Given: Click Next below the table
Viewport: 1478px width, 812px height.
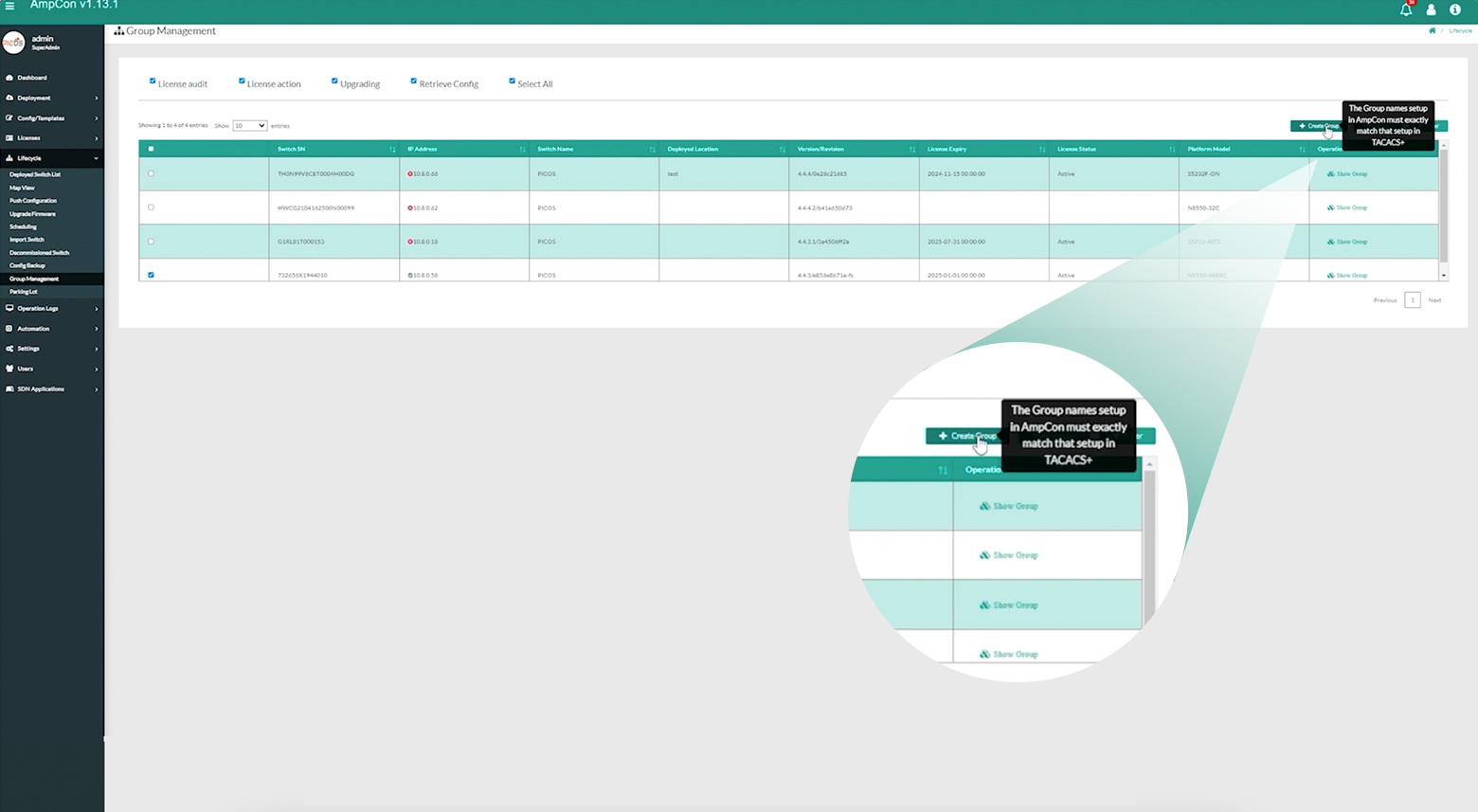Looking at the screenshot, I should click(x=1434, y=299).
